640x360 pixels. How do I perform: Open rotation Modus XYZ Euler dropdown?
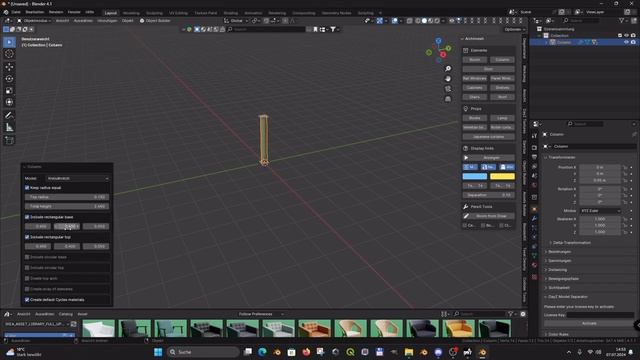click(600, 211)
